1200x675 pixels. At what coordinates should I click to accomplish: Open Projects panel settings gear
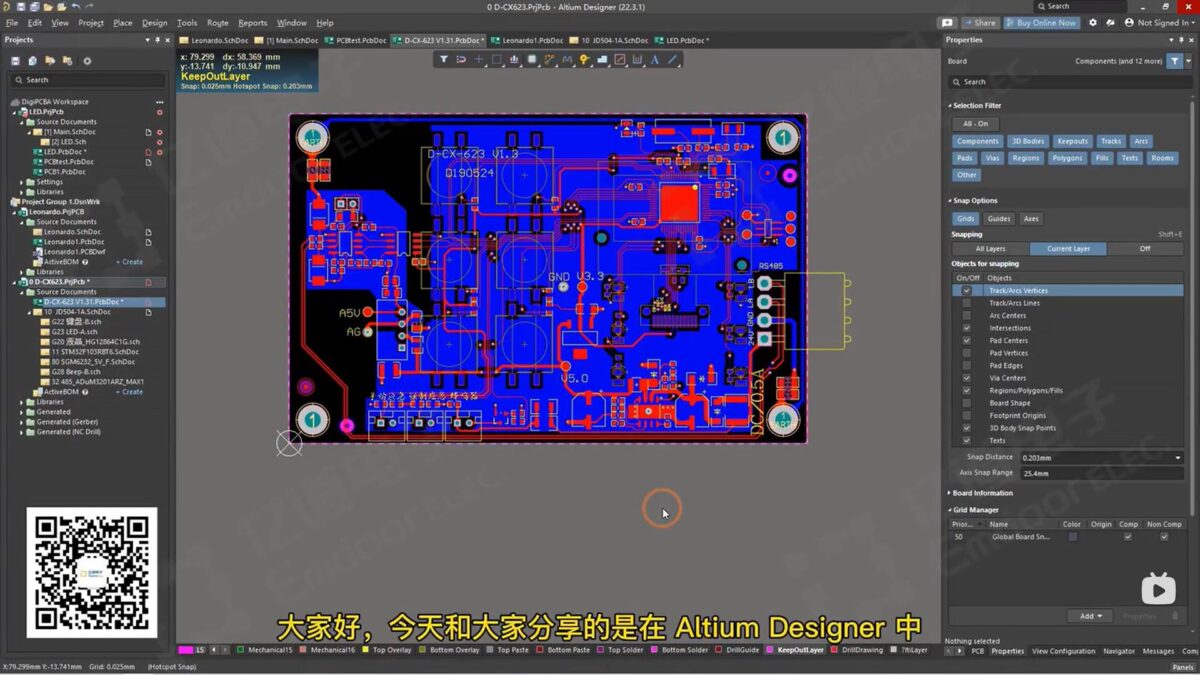click(x=87, y=61)
